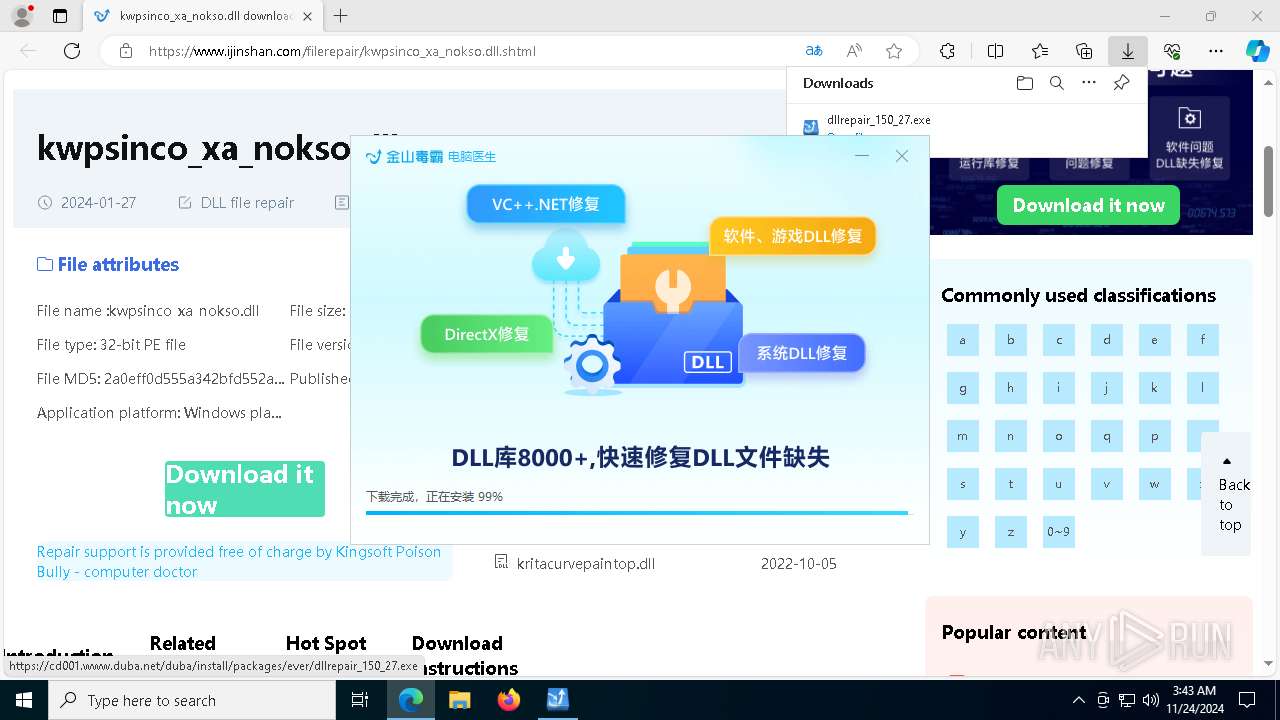This screenshot has width=1280, height=720.
Task: Toggle split screen view icon
Action: (995, 51)
